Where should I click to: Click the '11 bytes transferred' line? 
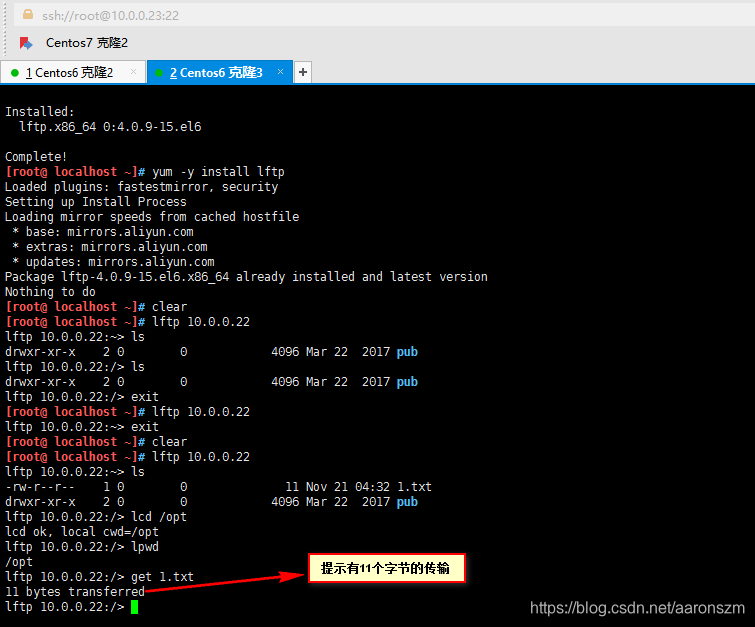coord(75,592)
